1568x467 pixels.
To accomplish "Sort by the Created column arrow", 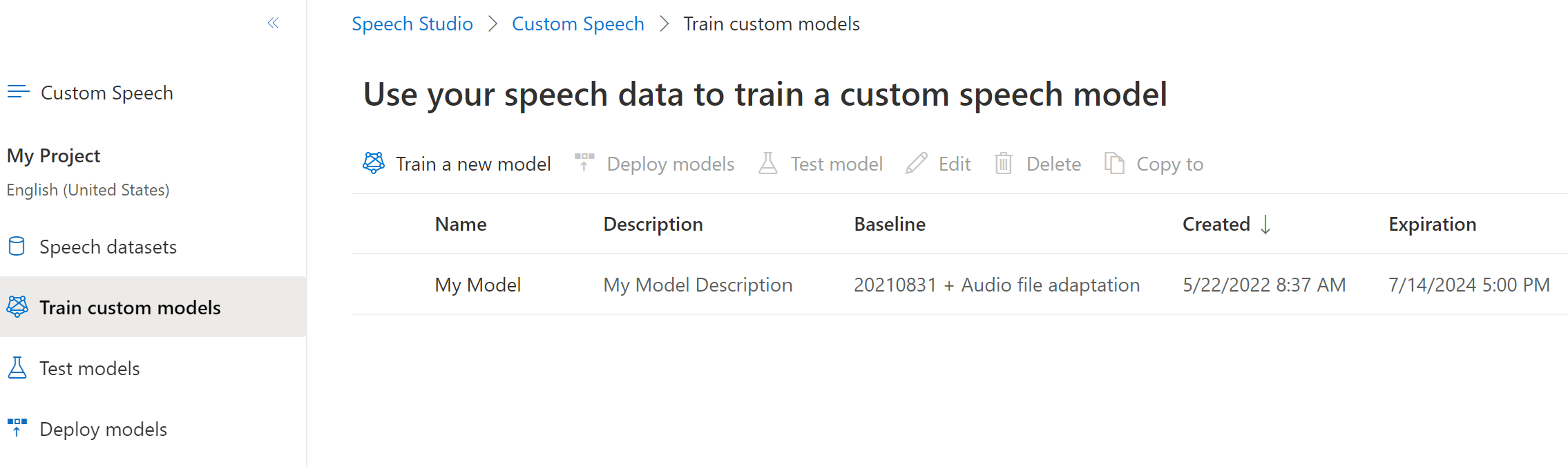I will (x=1265, y=225).
